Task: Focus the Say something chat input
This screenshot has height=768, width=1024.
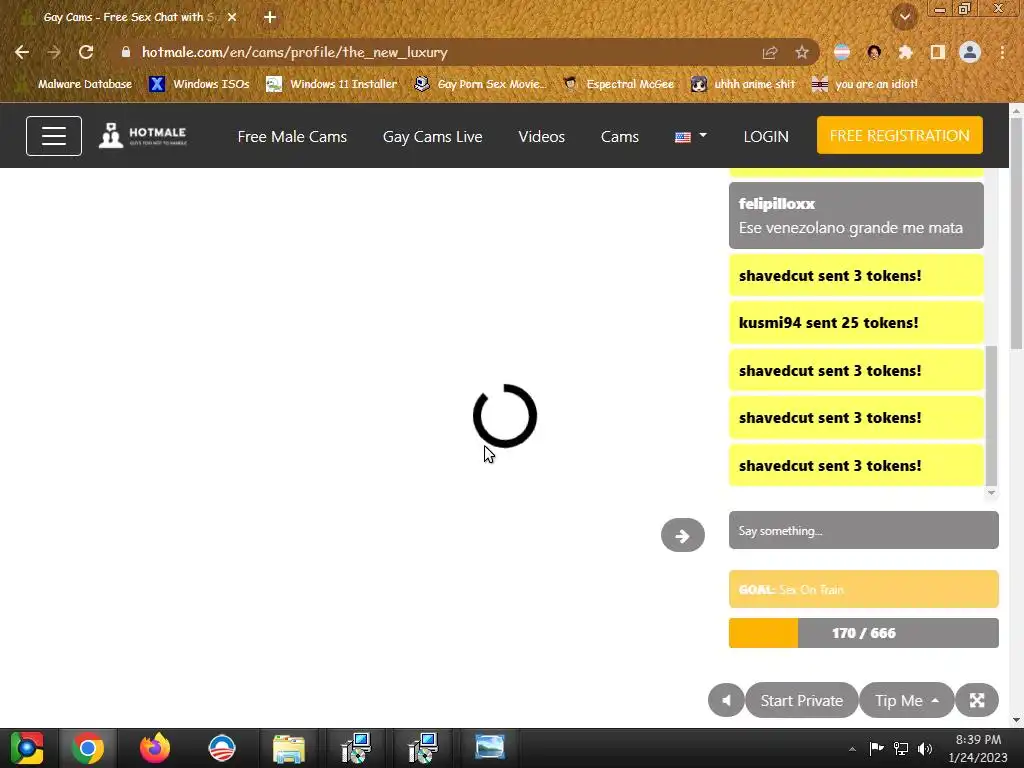Action: [863, 530]
